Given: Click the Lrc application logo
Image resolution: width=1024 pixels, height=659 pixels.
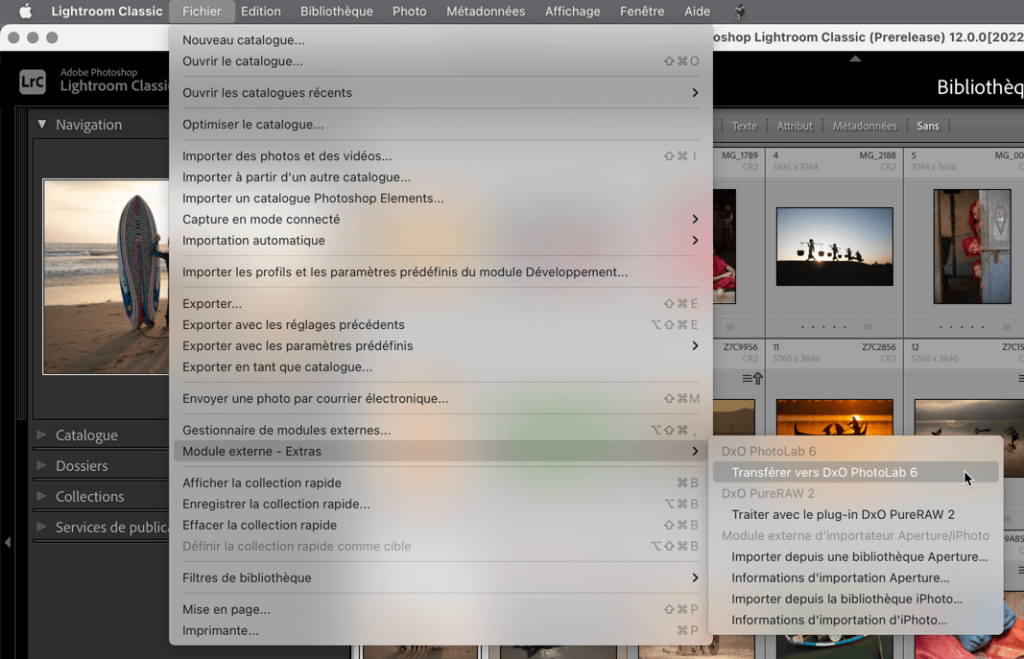Looking at the screenshot, I should point(33,82).
